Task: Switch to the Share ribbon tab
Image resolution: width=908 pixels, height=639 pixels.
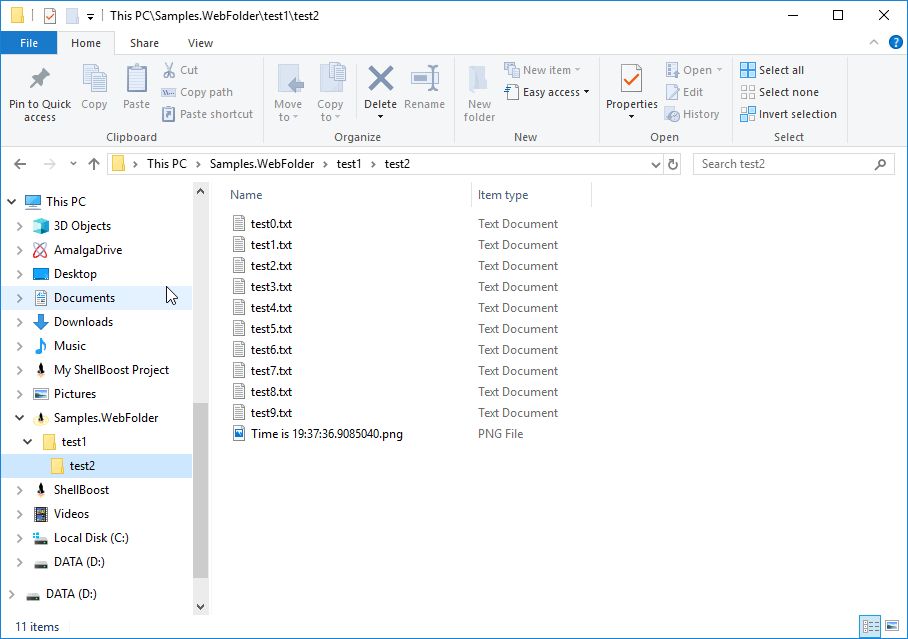Action: (x=144, y=43)
